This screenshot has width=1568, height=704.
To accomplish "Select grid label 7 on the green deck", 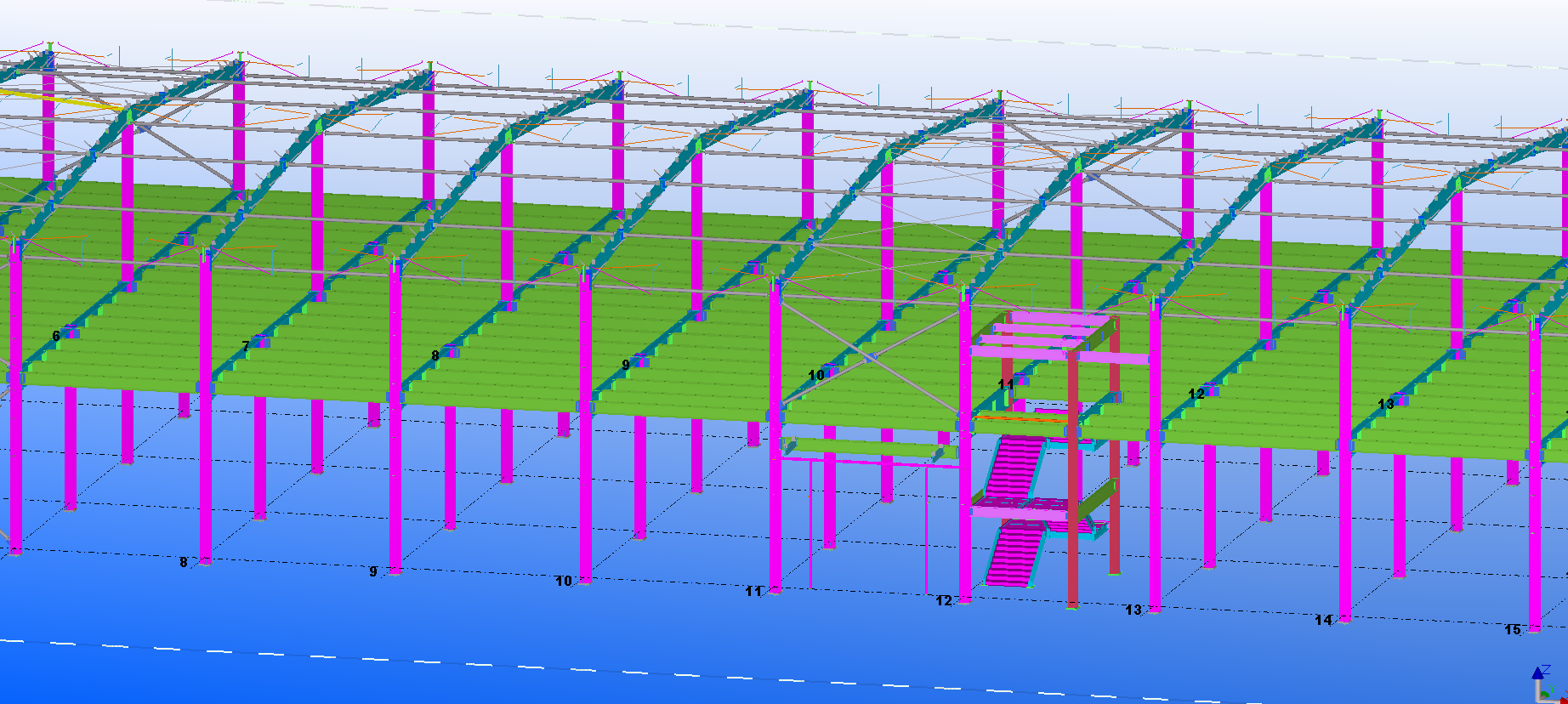I will [246, 346].
